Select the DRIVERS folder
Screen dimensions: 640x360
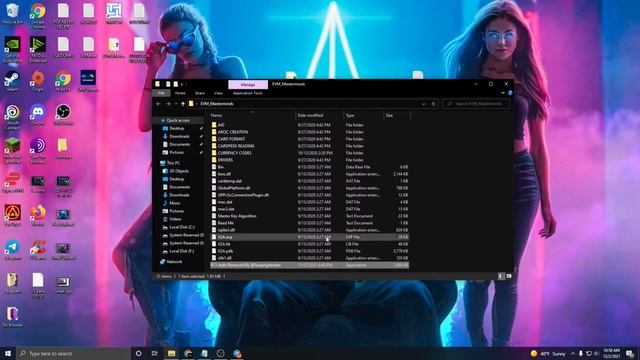click(225, 160)
